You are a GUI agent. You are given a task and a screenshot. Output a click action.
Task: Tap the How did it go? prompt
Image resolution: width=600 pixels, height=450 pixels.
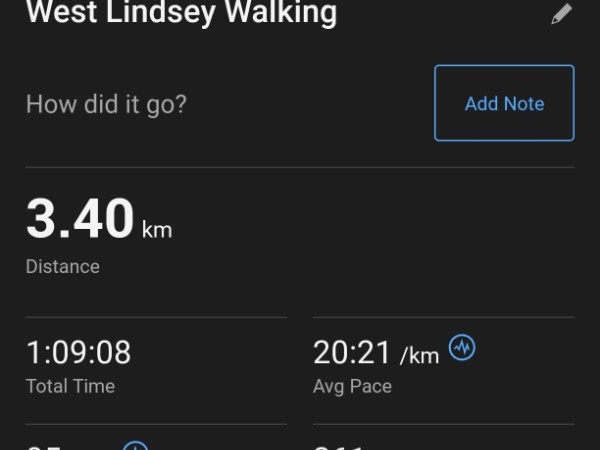106,104
